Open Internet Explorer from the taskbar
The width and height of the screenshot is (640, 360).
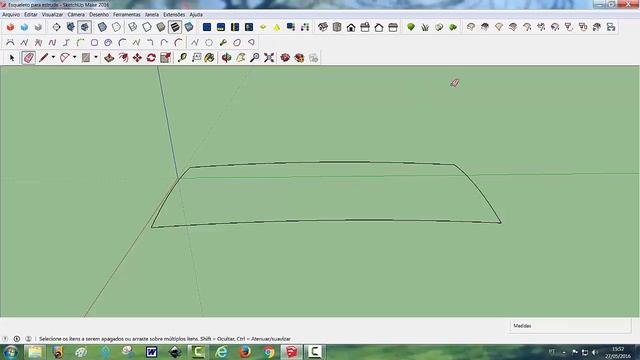click(222, 352)
